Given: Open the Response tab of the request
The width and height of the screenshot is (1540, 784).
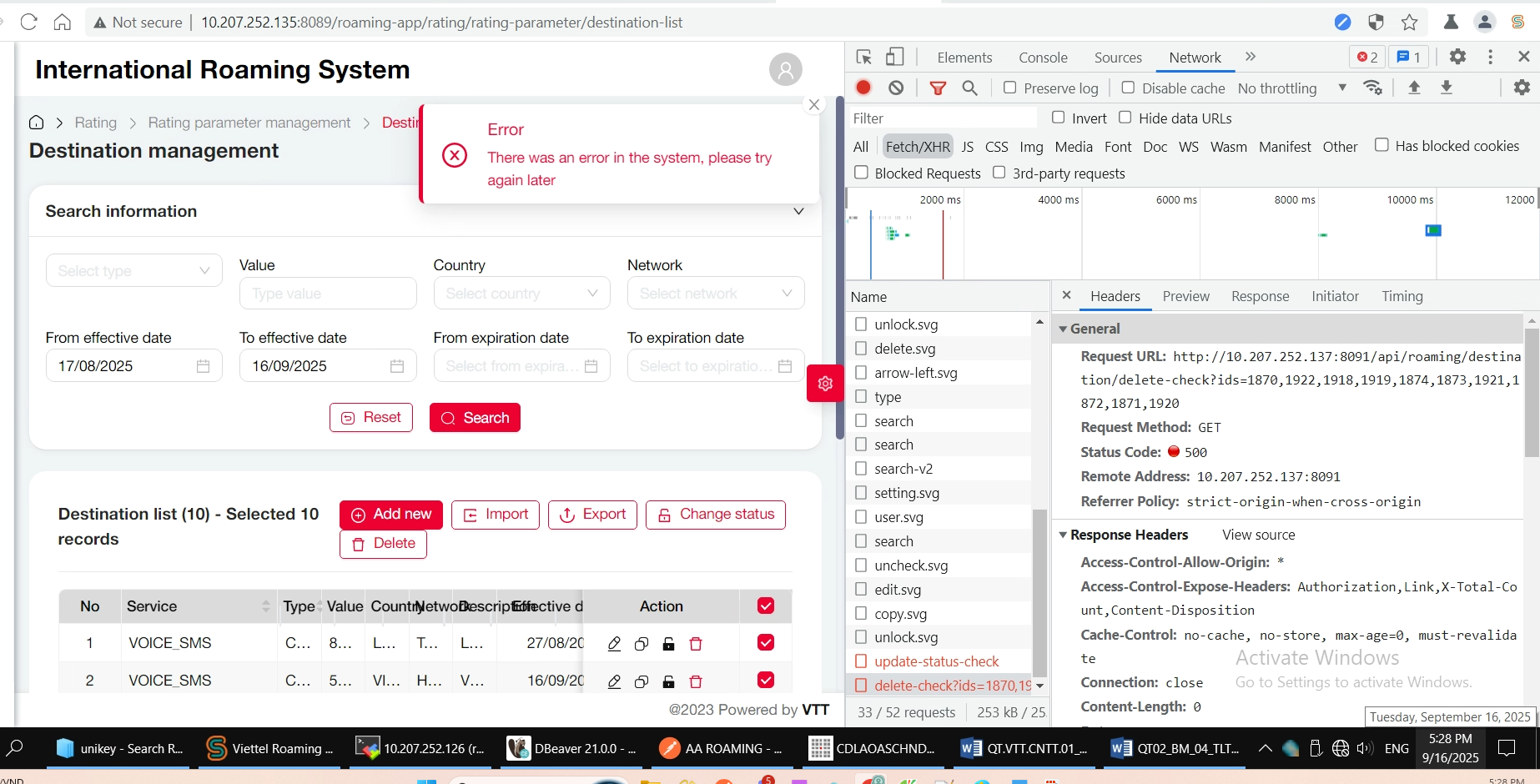Looking at the screenshot, I should 1260,296.
